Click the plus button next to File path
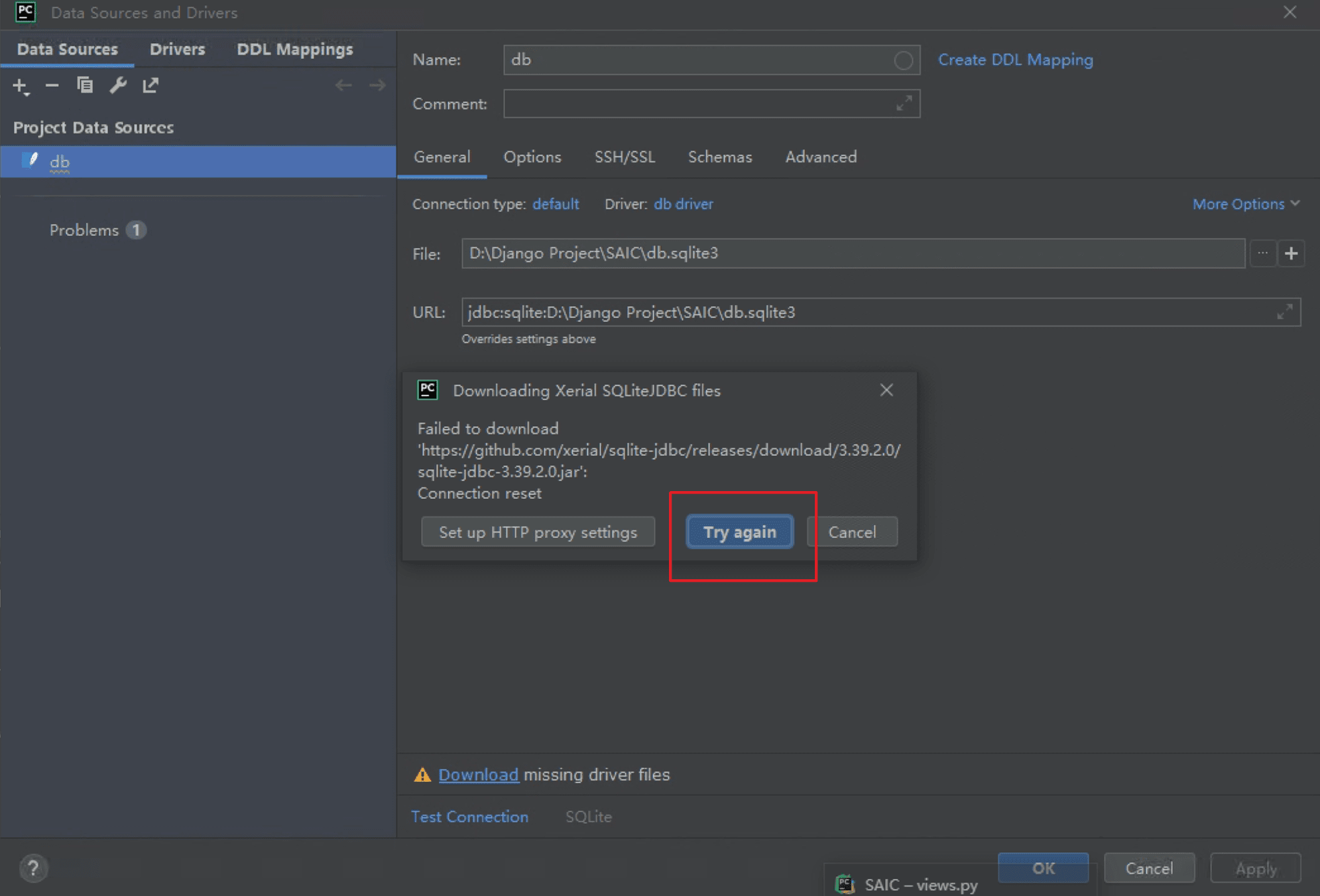This screenshot has width=1320, height=896. pos(1291,253)
